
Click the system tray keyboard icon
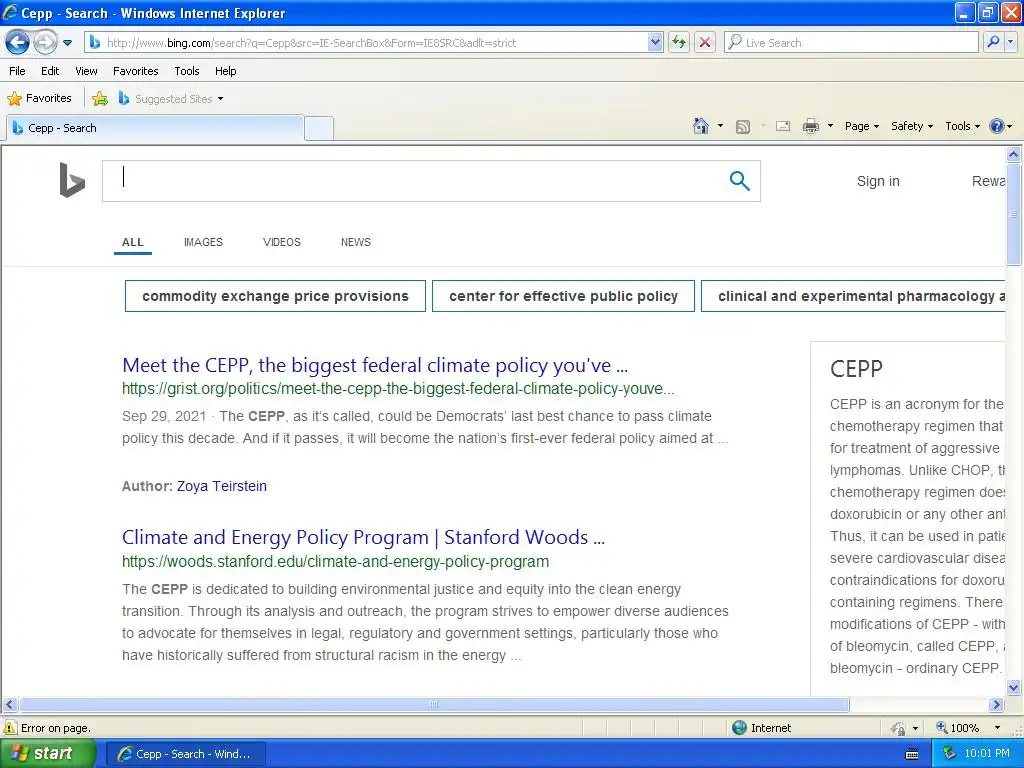point(912,754)
